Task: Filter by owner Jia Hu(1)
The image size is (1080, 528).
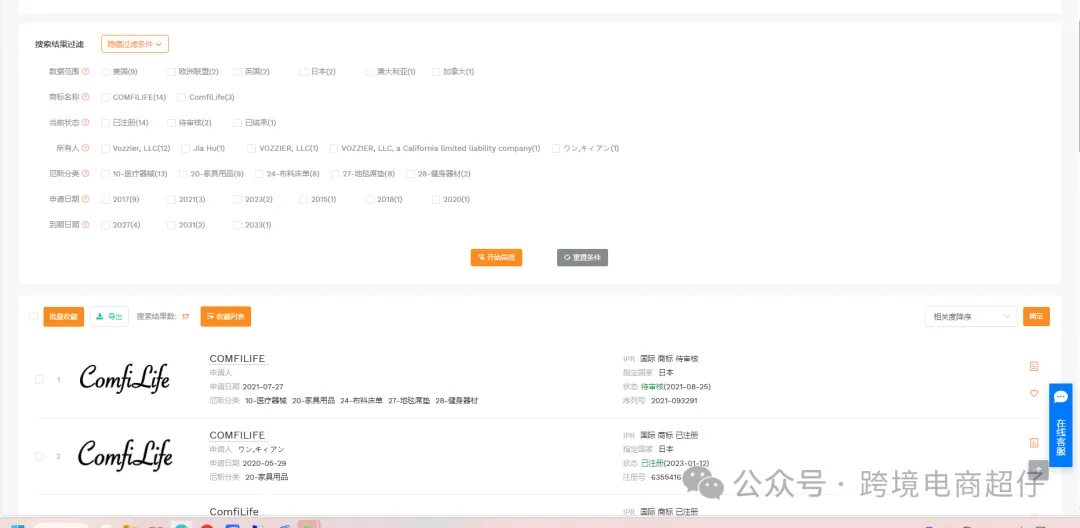Action: [x=185, y=148]
